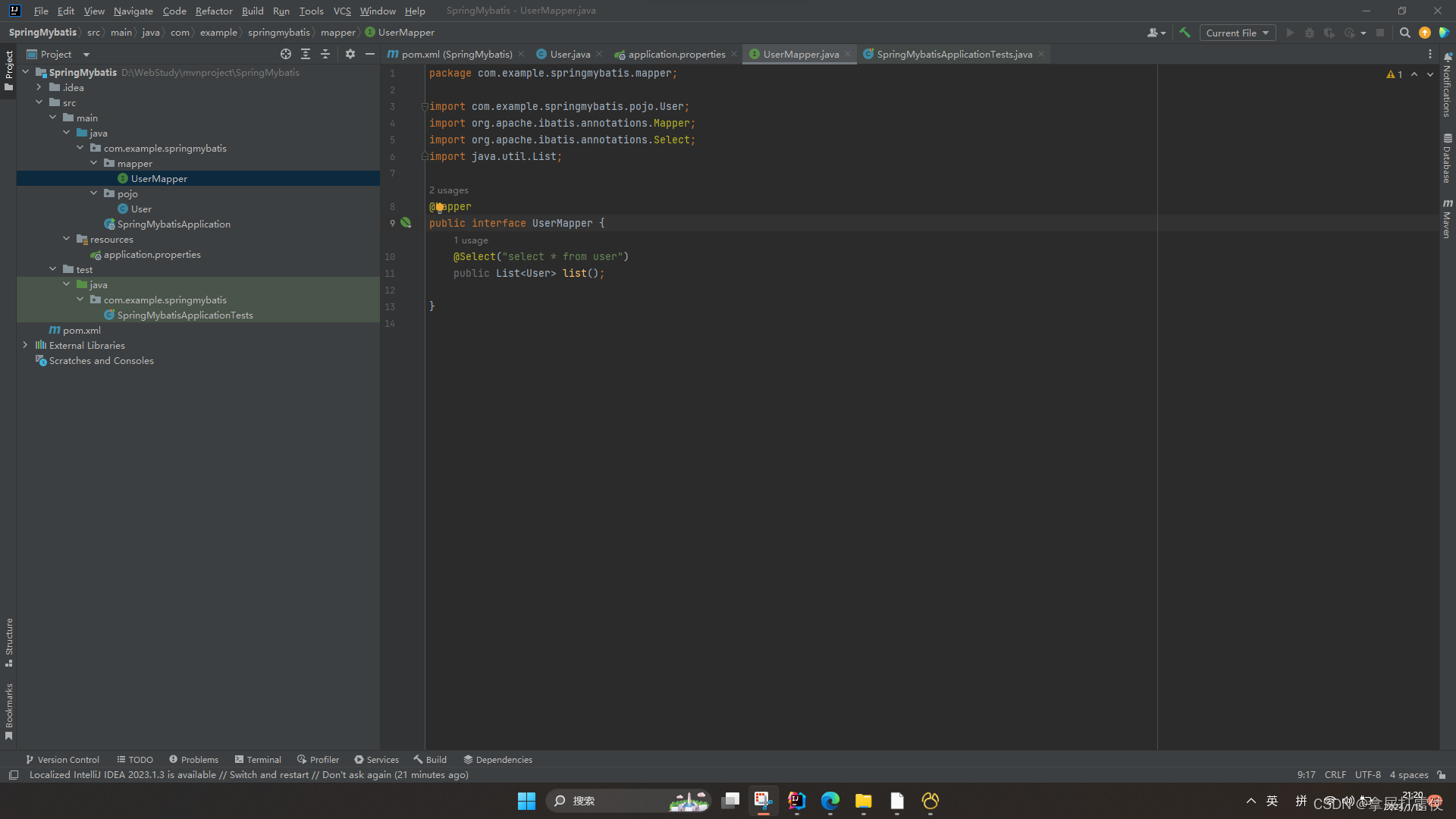
Task: Click Expand All in Project panel
Action: pos(306,54)
